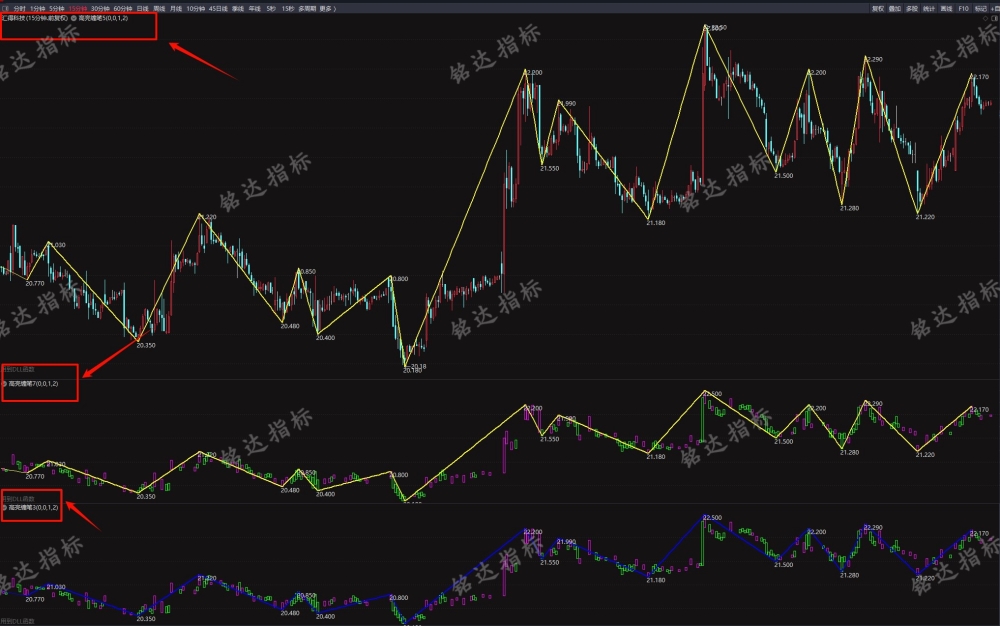
Task: Switch to the 45日线 period tab
Action: coord(218,9)
